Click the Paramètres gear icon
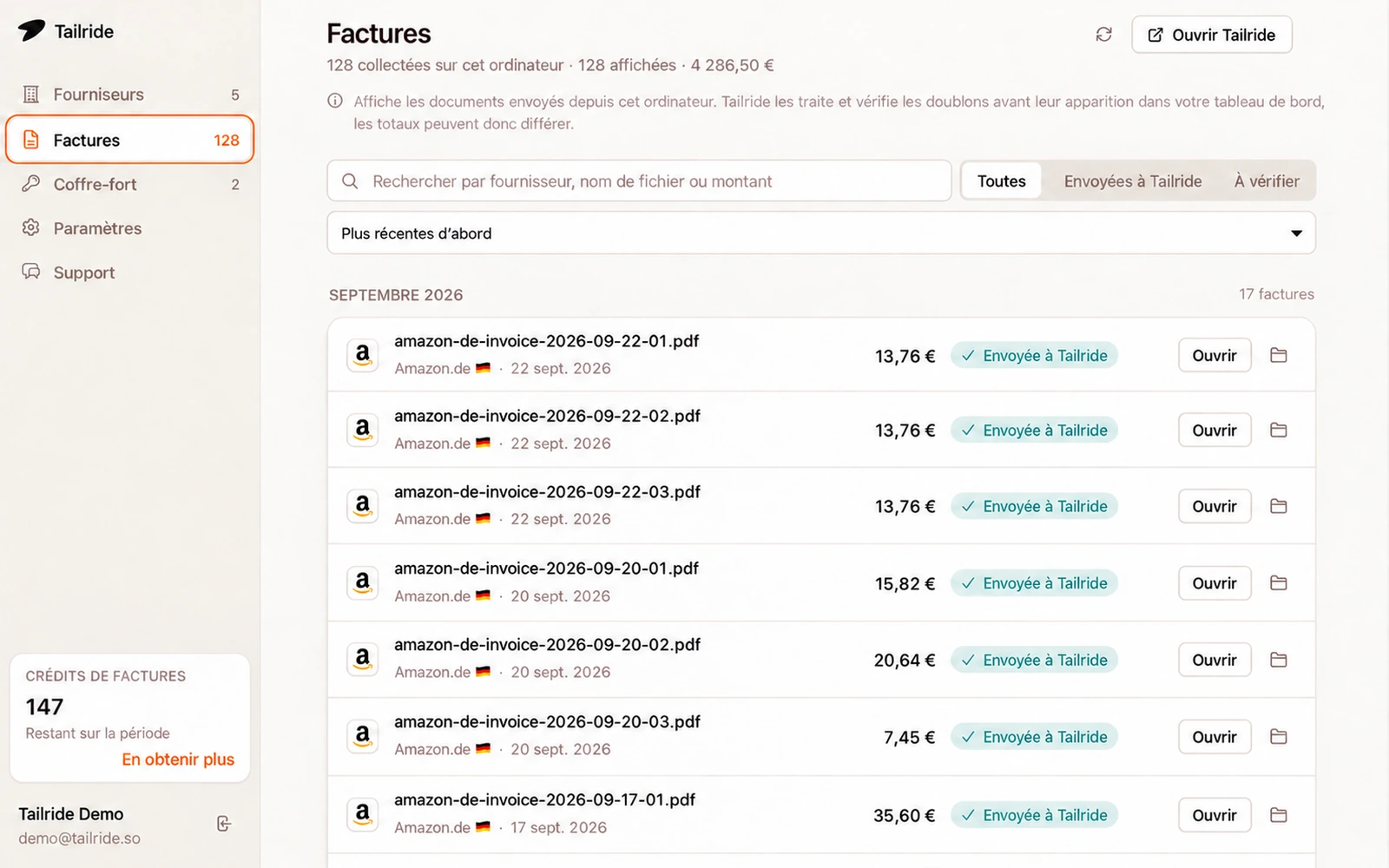This screenshot has width=1389, height=868. [31, 227]
